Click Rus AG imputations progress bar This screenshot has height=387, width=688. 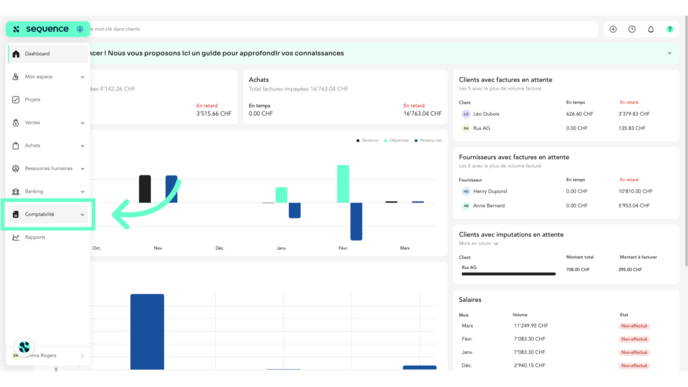coord(509,274)
